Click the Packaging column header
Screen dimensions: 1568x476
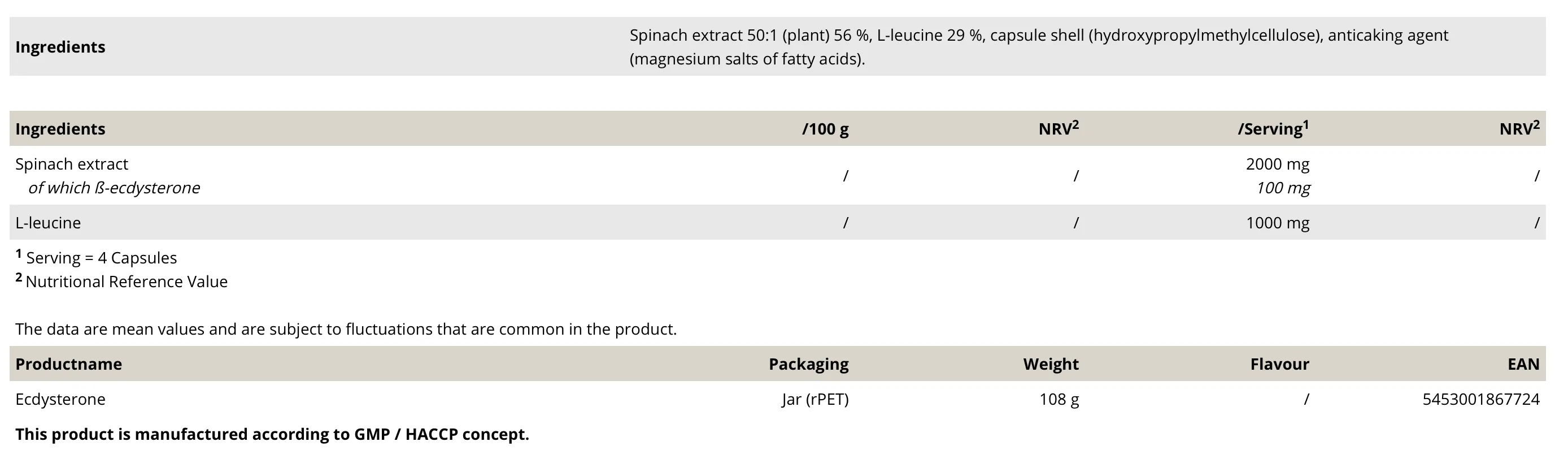(x=808, y=365)
